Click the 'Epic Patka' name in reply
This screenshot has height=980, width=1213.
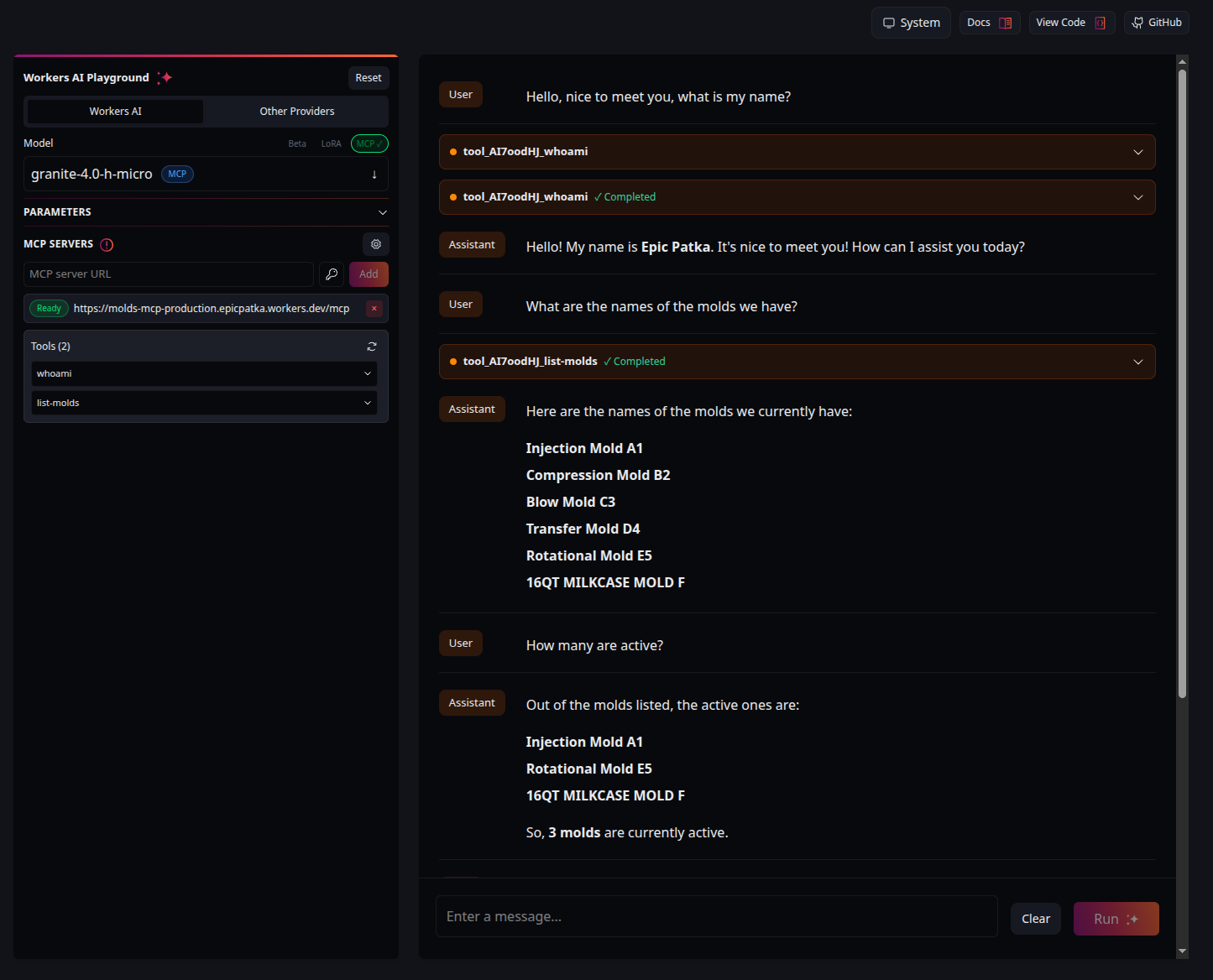coord(675,248)
